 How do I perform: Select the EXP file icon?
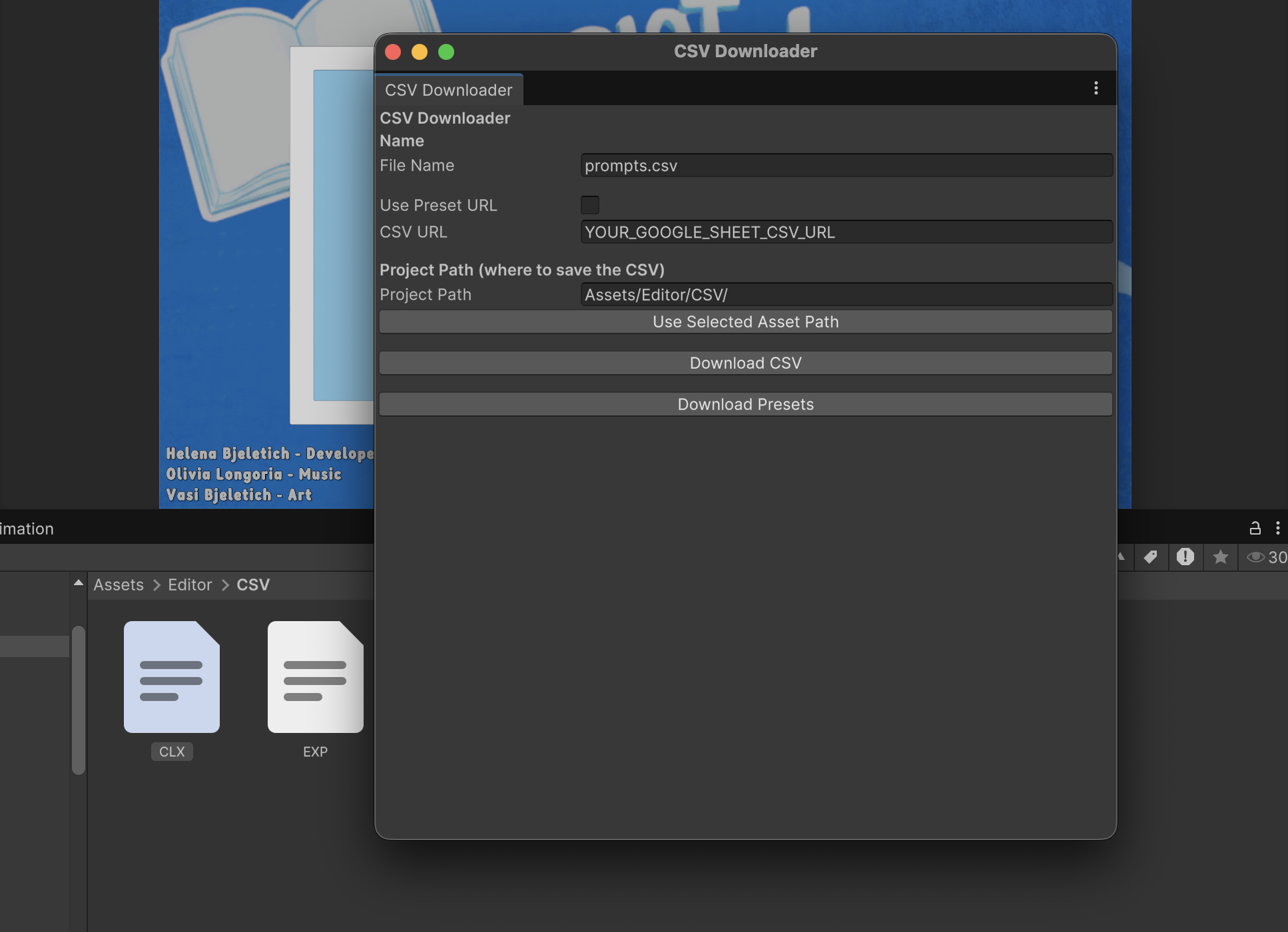click(x=316, y=676)
